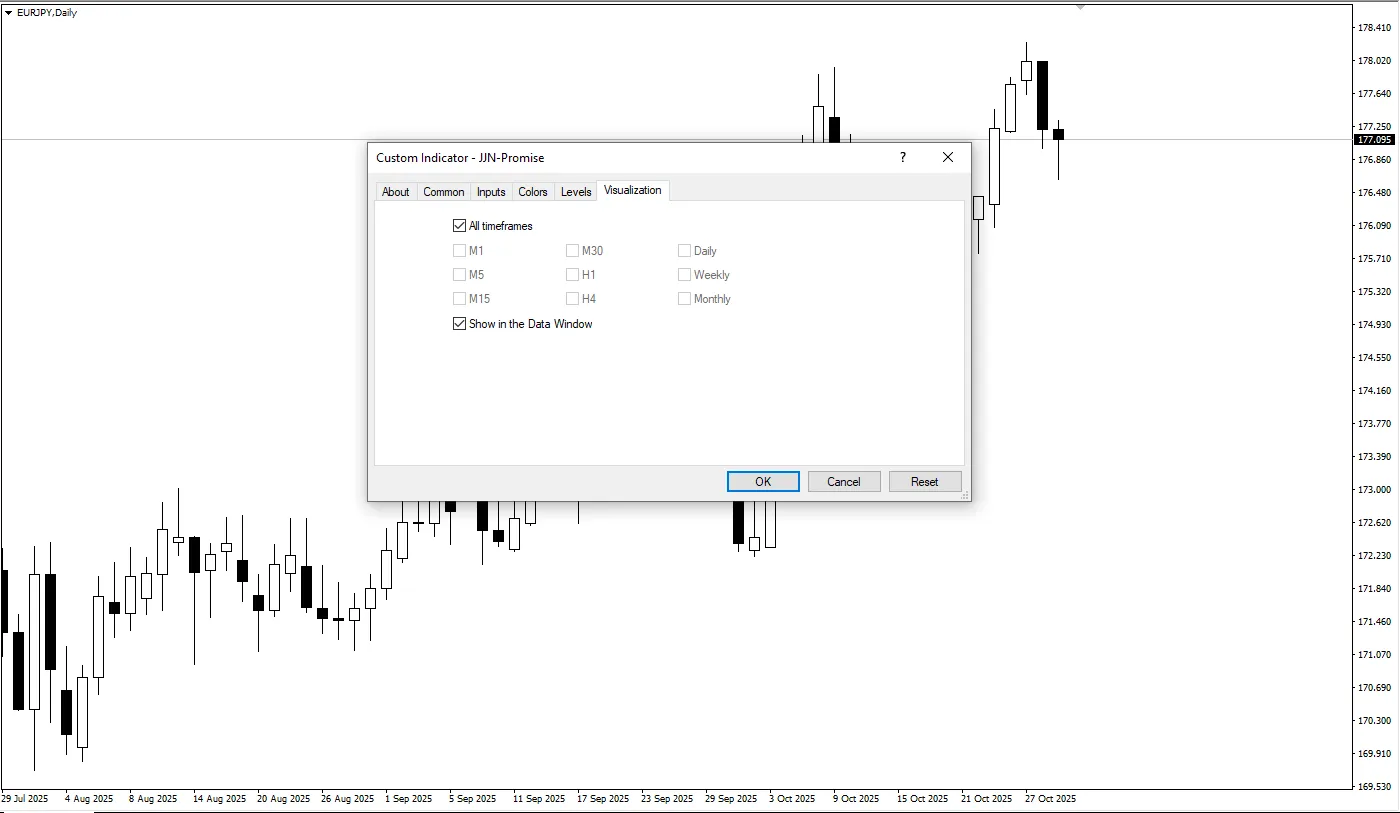
Task: Toggle the H1 timeframe checkbox
Action: 573,274
